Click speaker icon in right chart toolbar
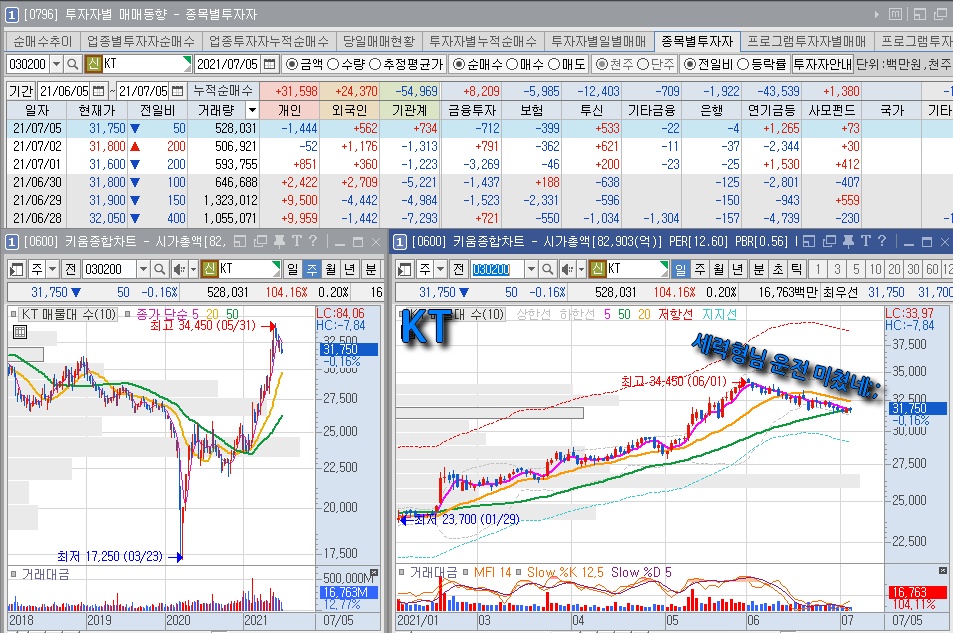953x633 pixels. click(x=567, y=269)
